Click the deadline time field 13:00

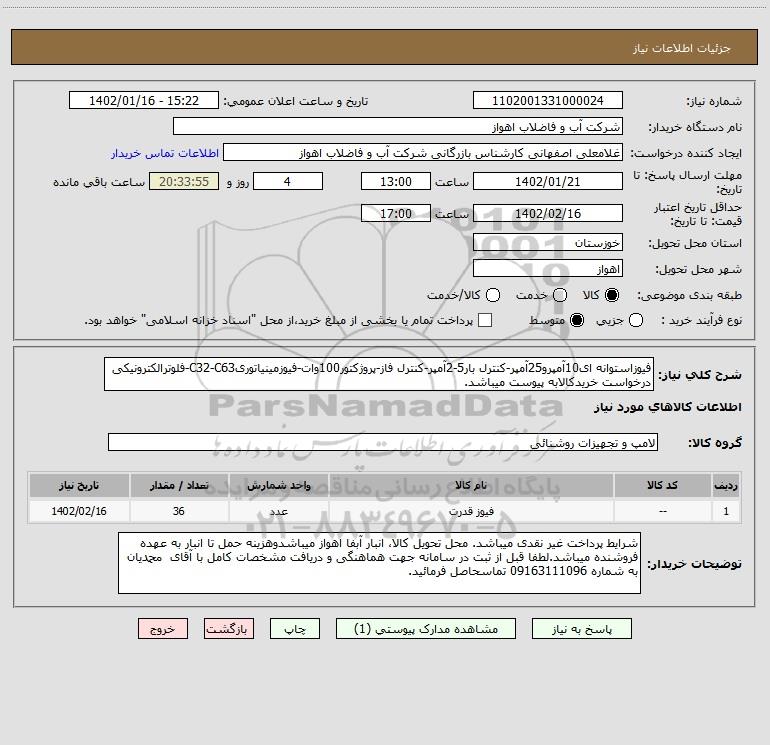(x=396, y=181)
